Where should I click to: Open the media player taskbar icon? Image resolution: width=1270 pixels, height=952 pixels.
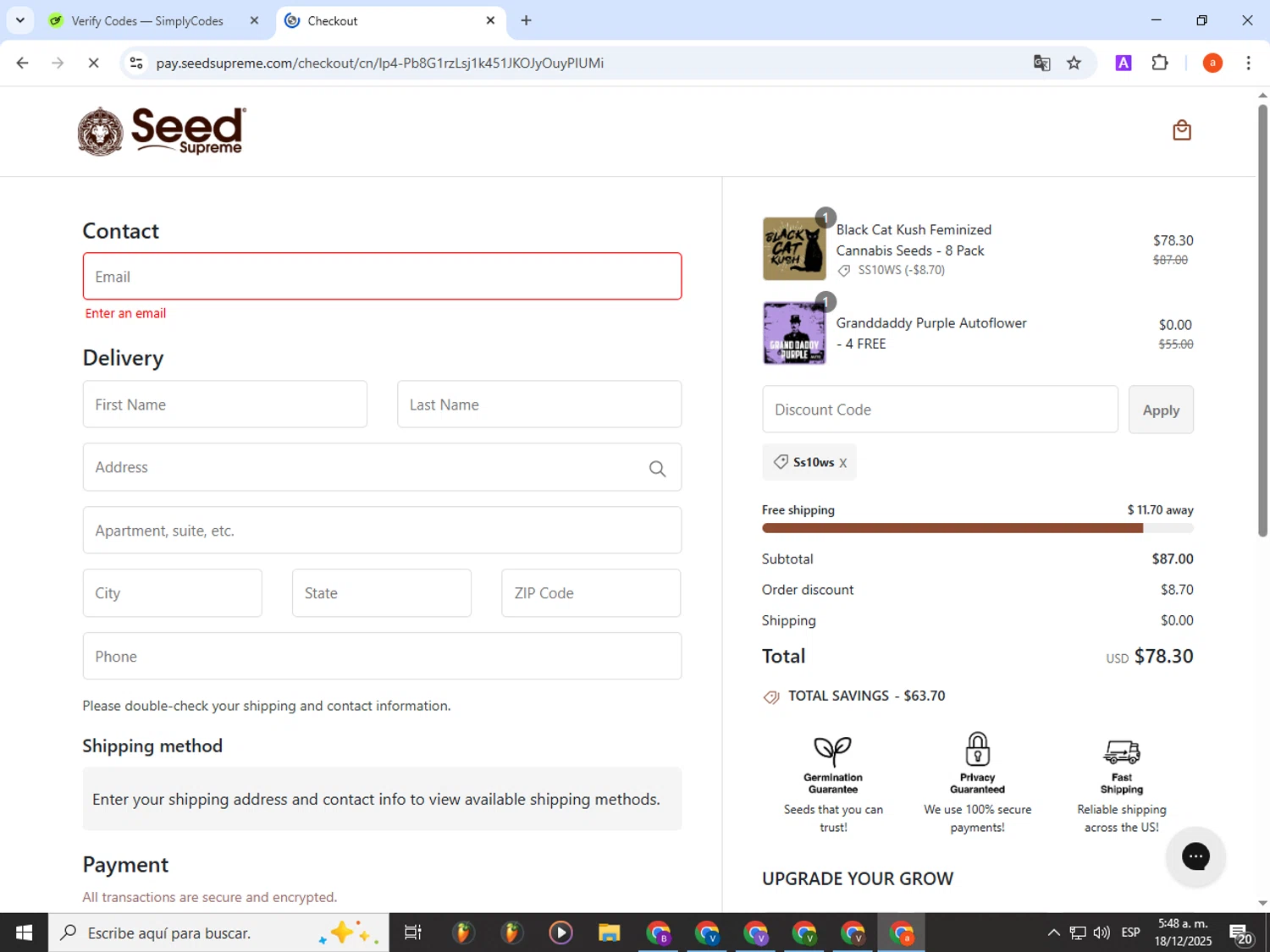click(x=560, y=933)
